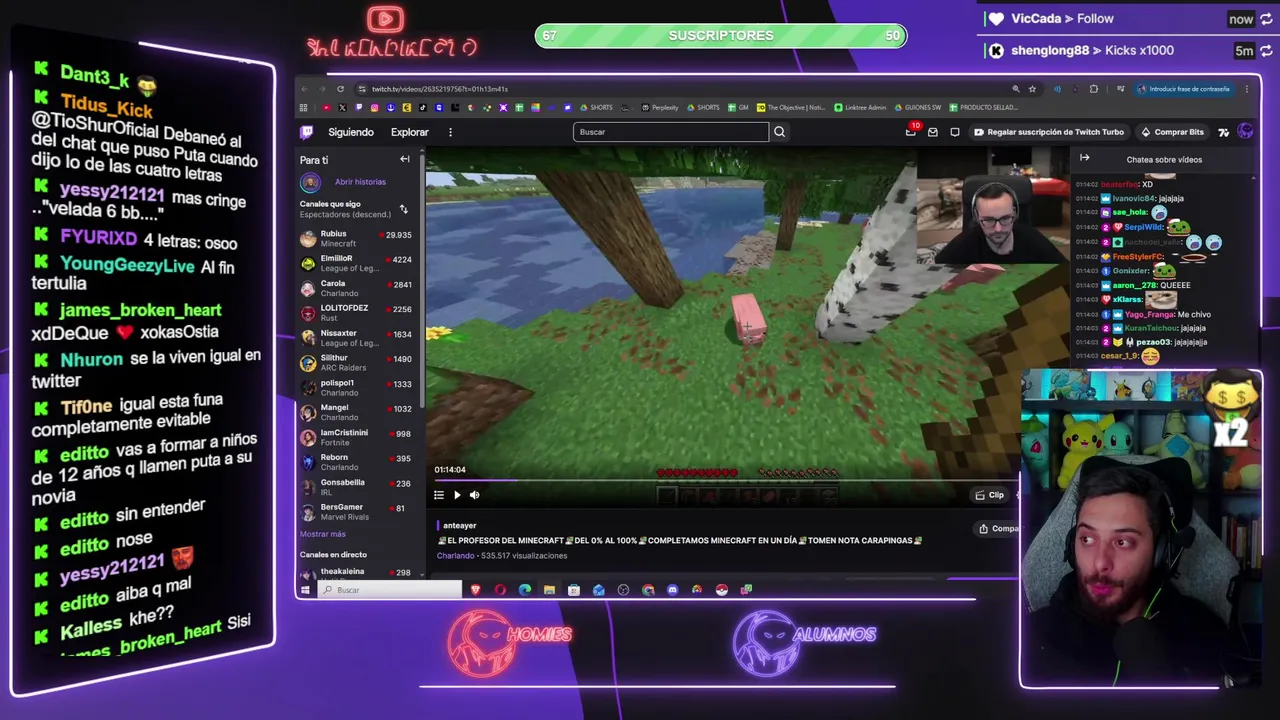This screenshot has height=720, width=1280.
Task: Click the browser address bar URL
Action: pyautogui.click(x=439, y=89)
